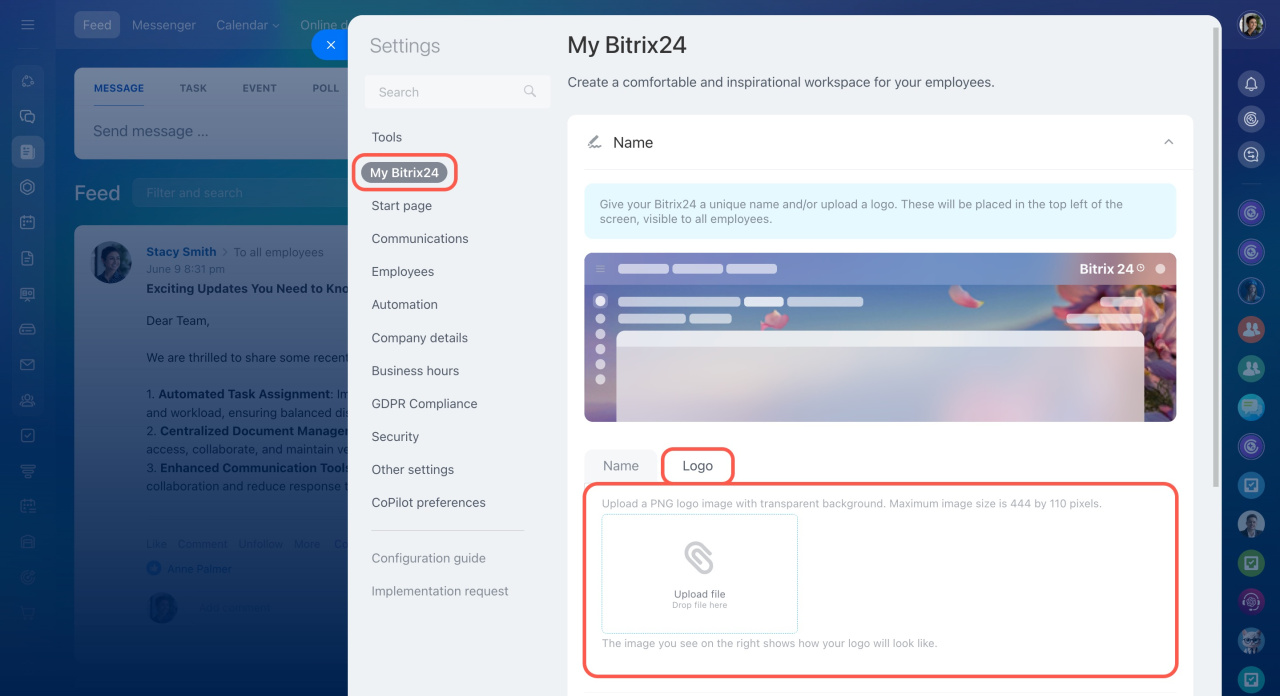Select the MESSAGE tab in post composer
Image resolution: width=1280 pixels, height=696 pixels.
point(119,88)
